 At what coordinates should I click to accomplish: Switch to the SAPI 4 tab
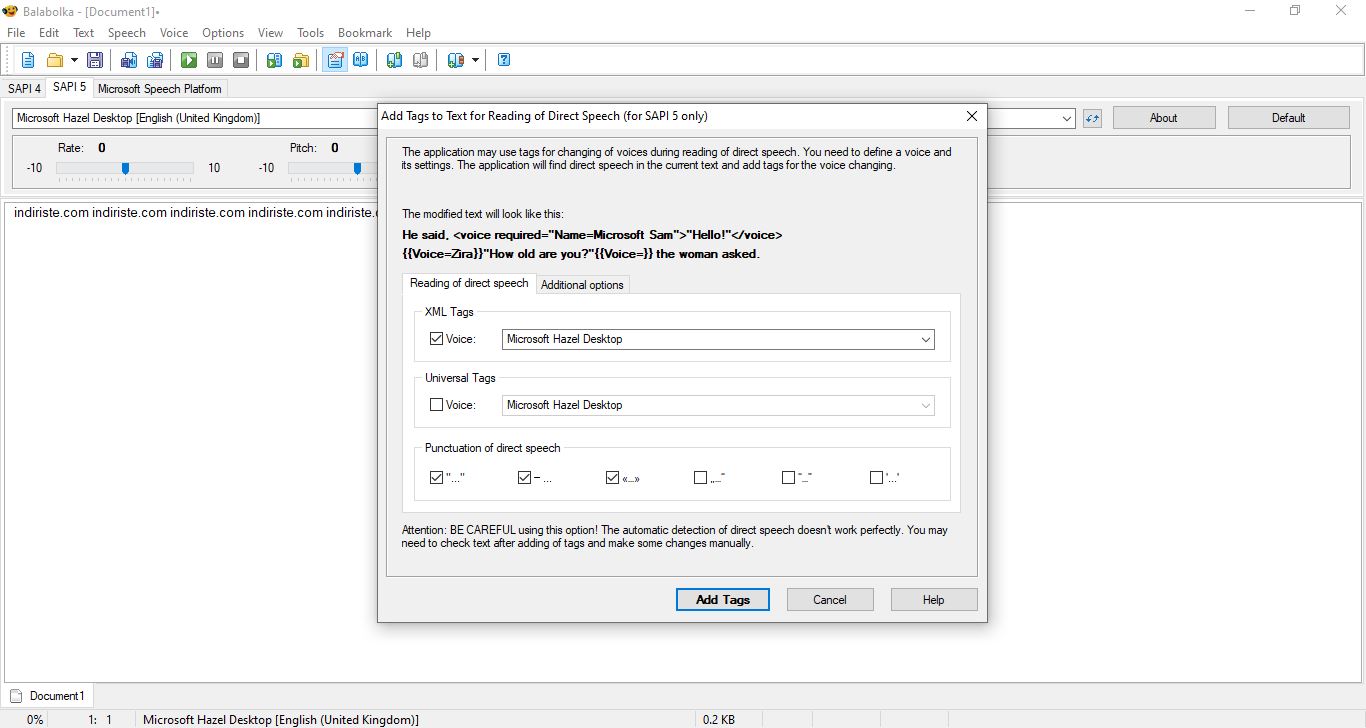click(25, 89)
